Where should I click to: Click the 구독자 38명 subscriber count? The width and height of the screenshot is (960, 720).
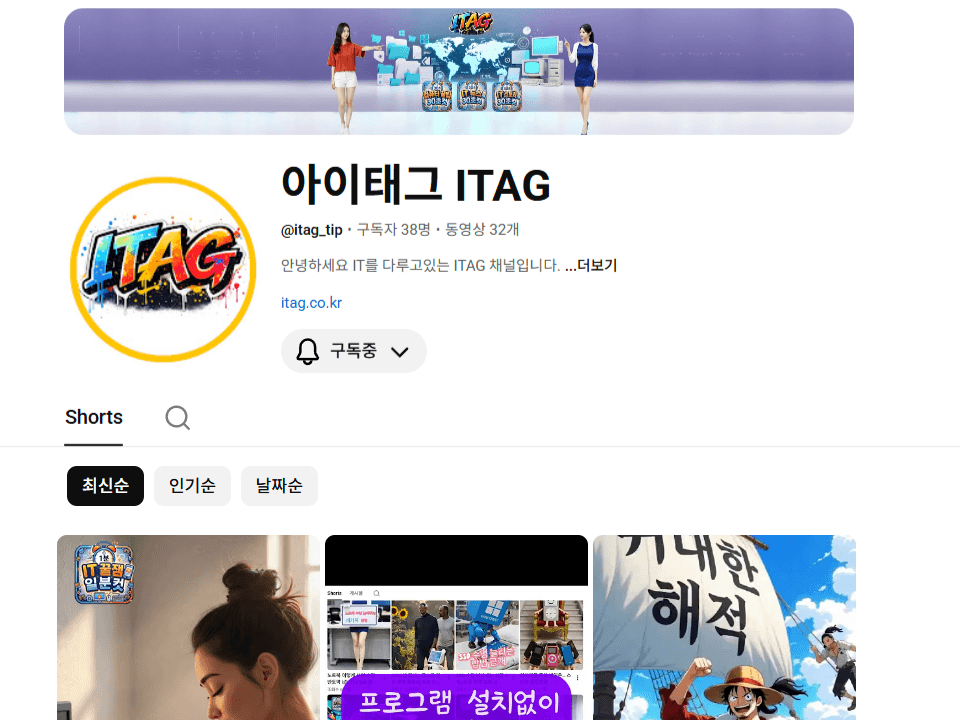point(394,230)
